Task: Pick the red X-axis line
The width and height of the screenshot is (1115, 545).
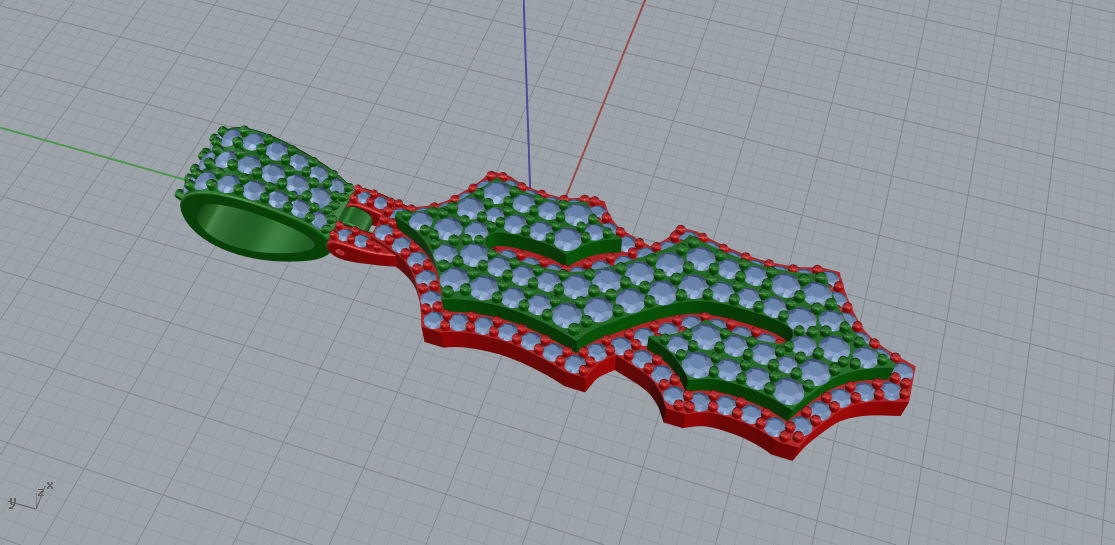Action: coord(606,96)
